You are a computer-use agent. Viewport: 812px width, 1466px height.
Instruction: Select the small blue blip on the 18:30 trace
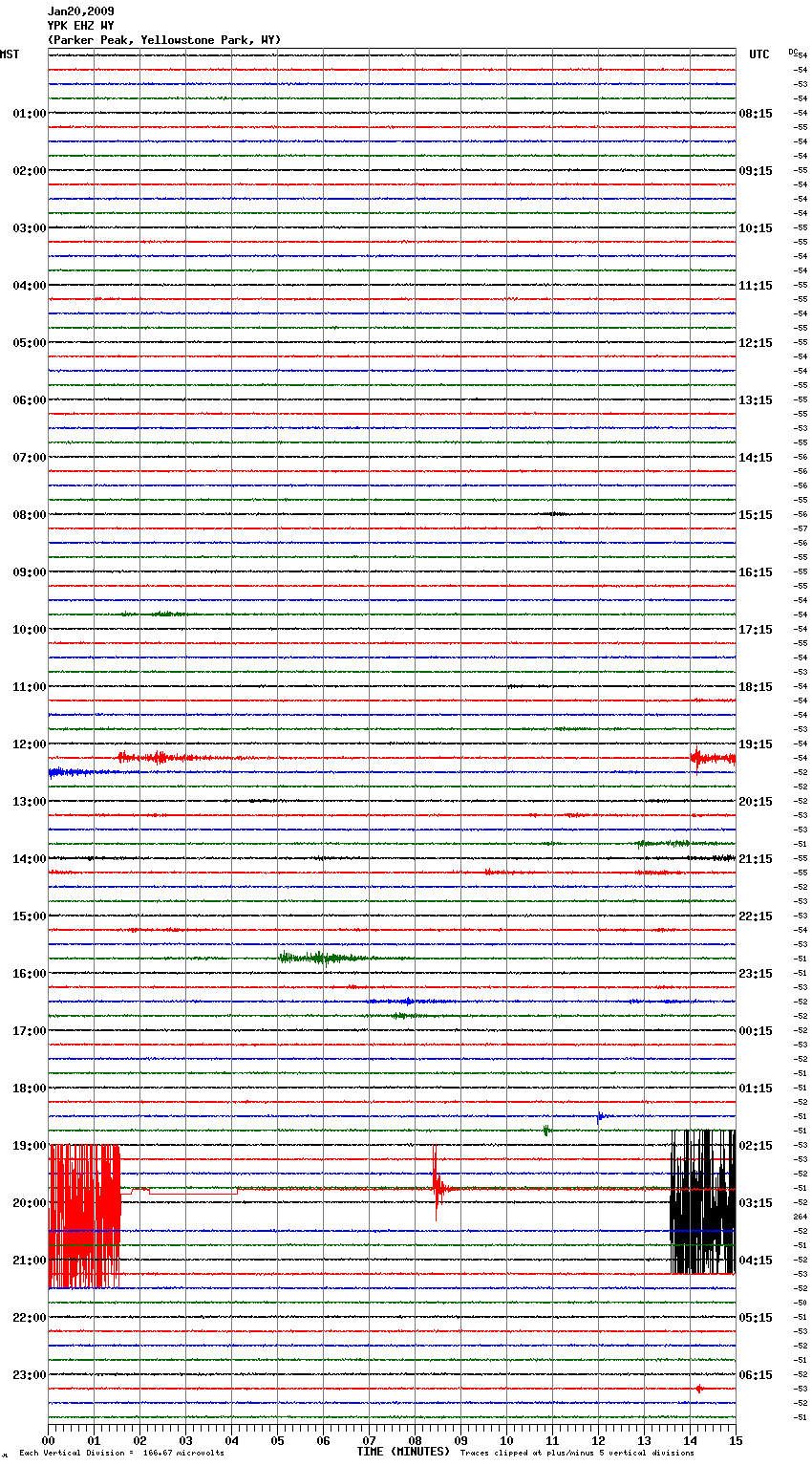pos(600,1116)
